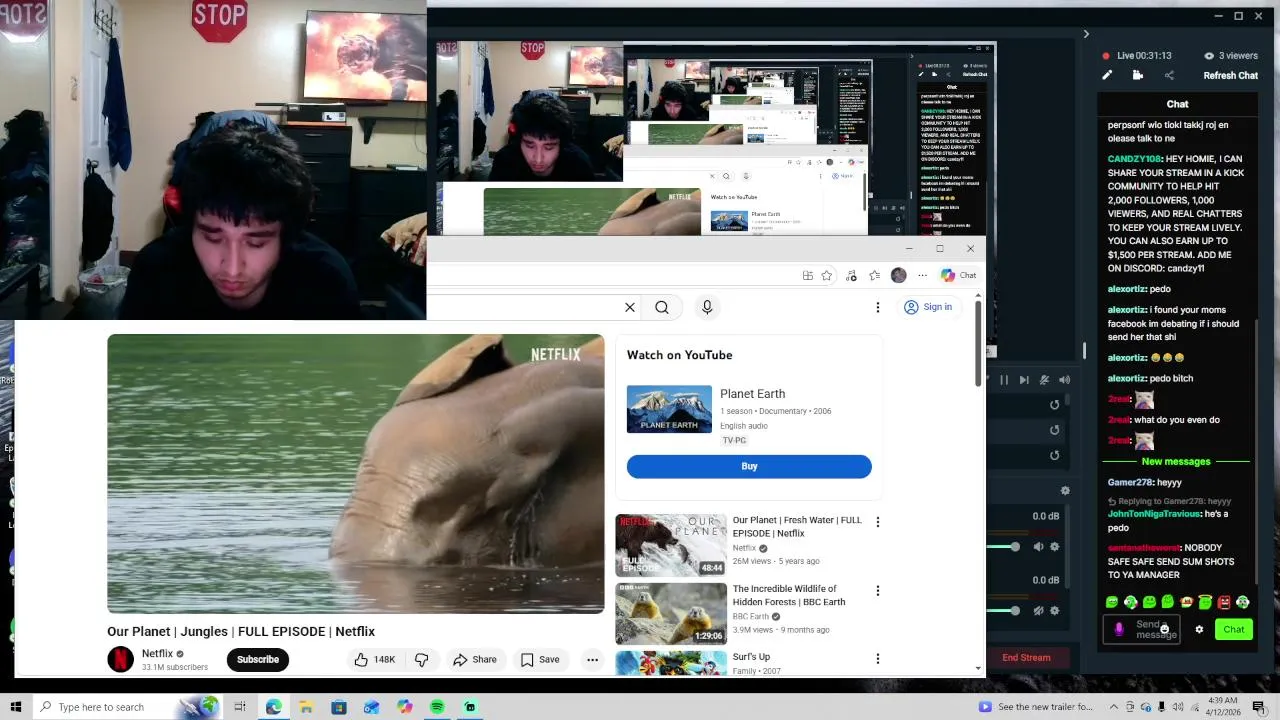Unmute the second mixer source speaker icon
Viewport: 1280px width, 720px height.
click(x=1038, y=610)
